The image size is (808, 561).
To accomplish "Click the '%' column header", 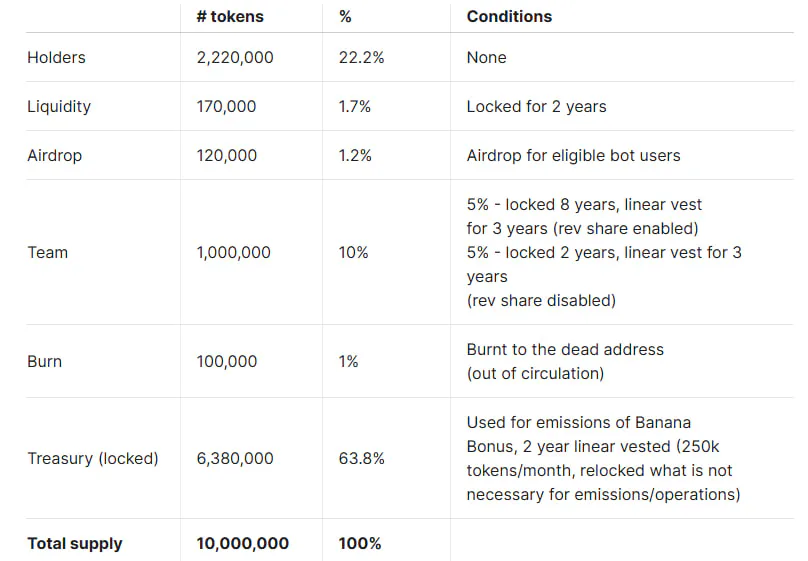I will (x=345, y=16).
